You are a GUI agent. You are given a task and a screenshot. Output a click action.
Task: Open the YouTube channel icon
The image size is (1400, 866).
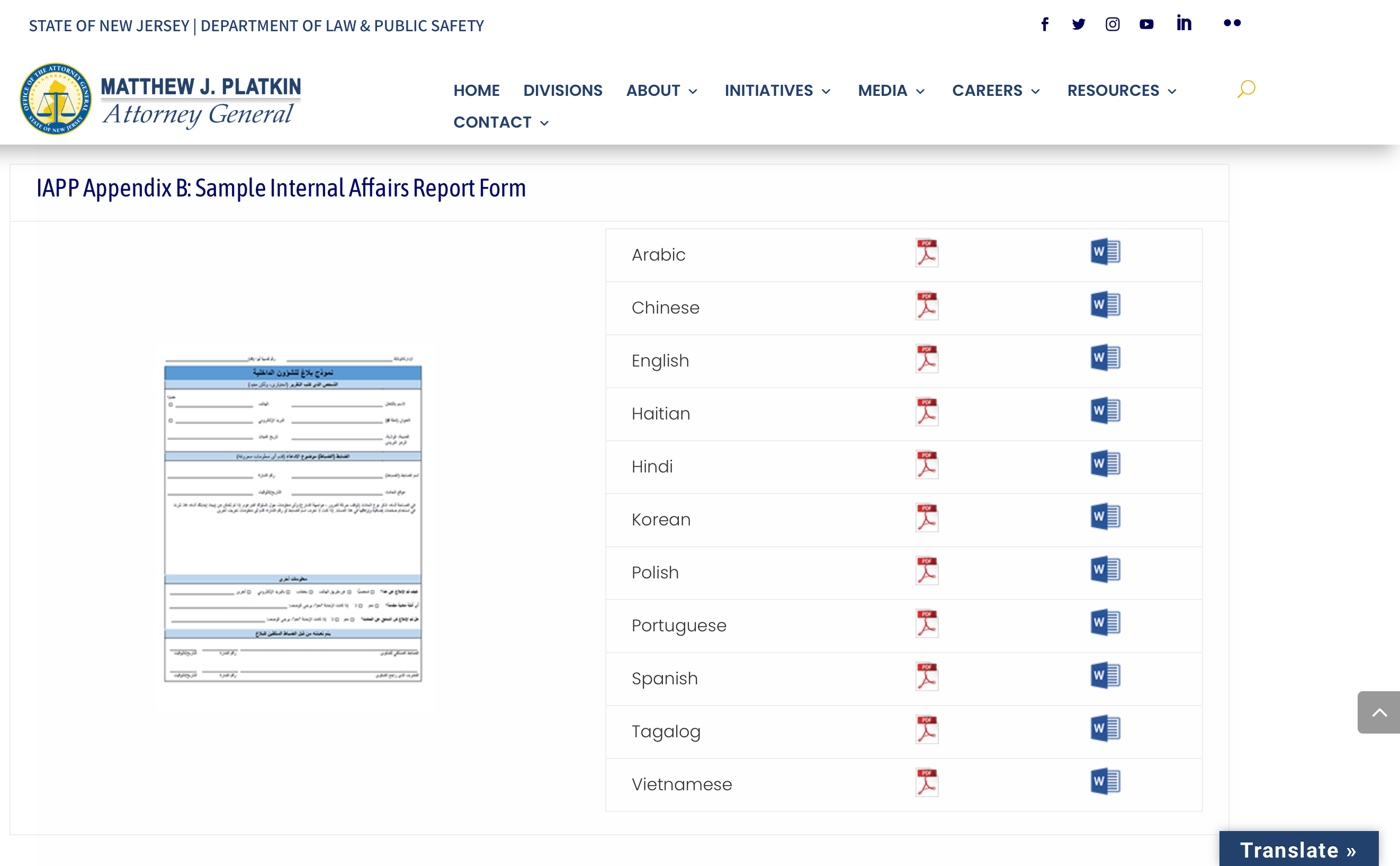click(x=1146, y=24)
